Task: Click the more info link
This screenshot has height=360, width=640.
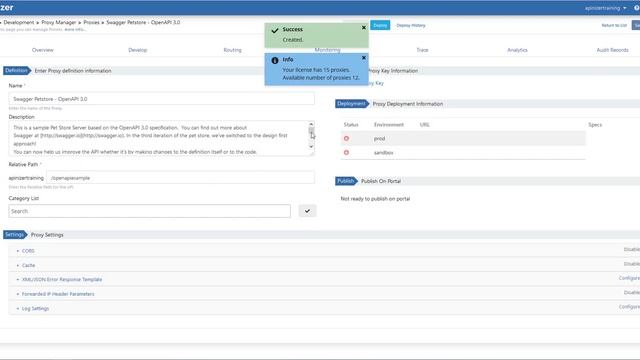Action: (75, 29)
